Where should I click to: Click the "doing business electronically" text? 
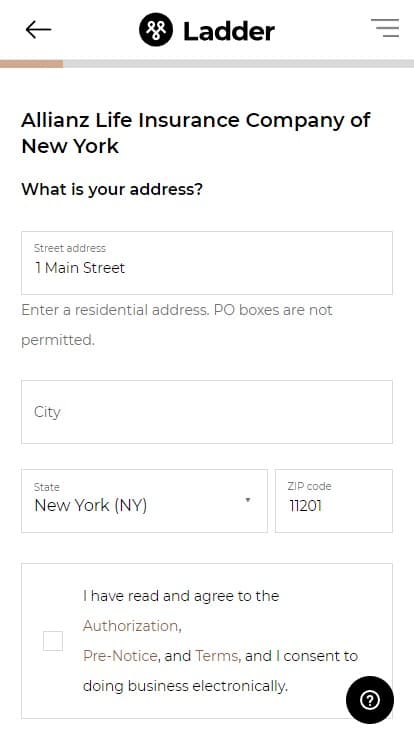click(x=185, y=686)
